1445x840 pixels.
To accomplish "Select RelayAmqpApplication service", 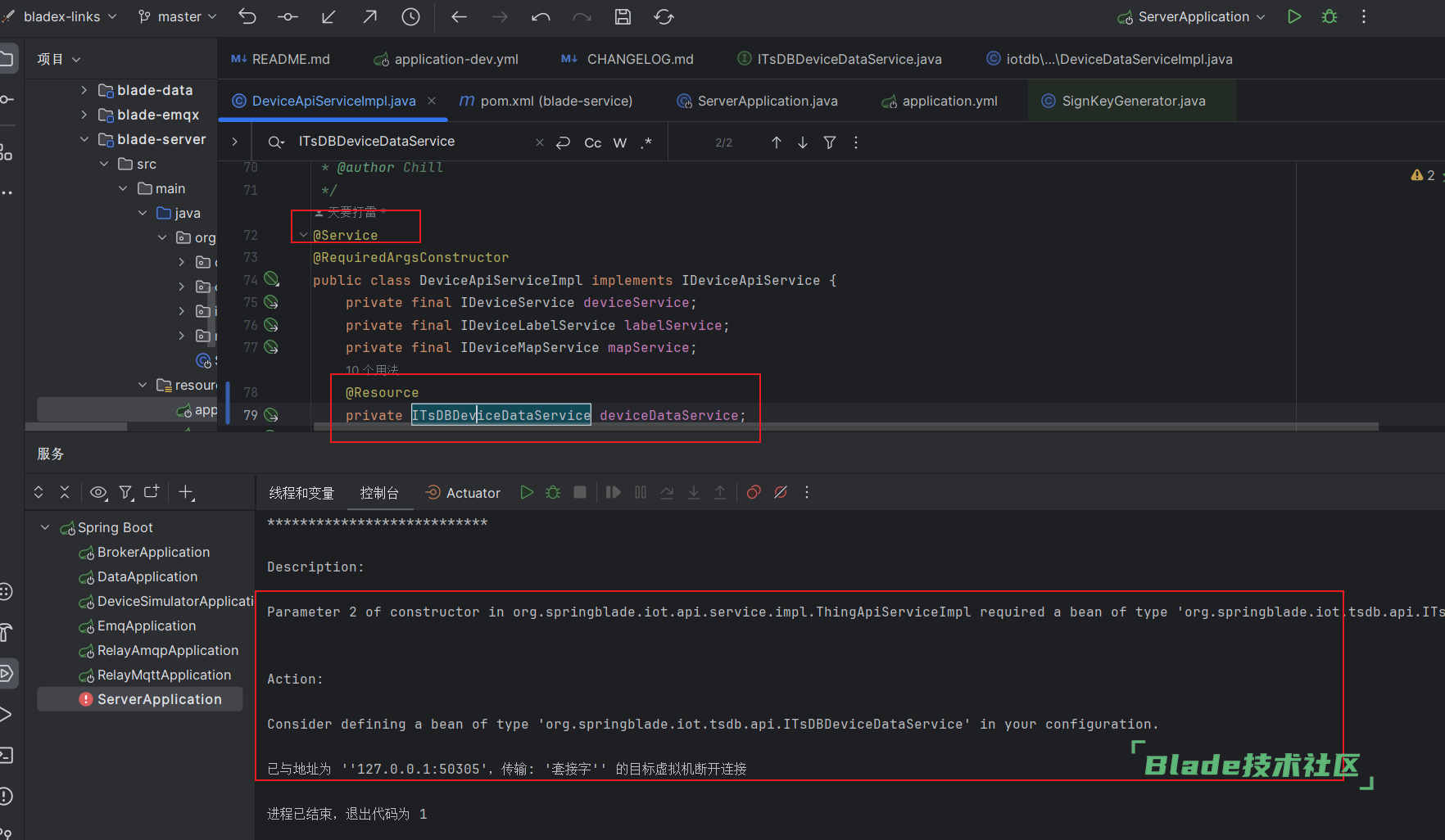I will [x=168, y=650].
